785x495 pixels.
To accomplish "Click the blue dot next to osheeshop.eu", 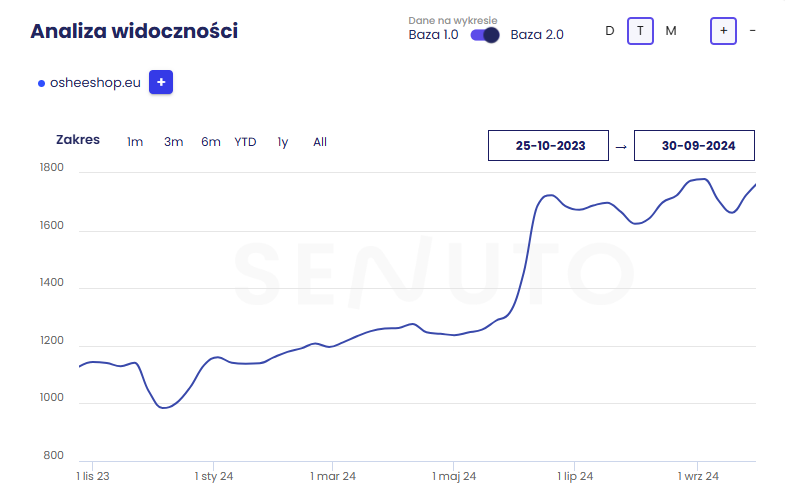I will point(41,84).
